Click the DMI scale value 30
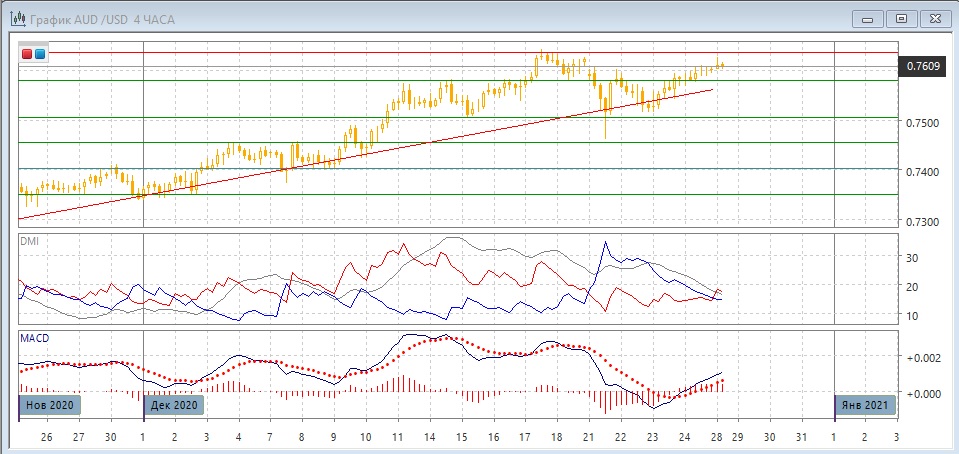Image resolution: width=959 pixels, height=454 pixels. [x=911, y=257]
